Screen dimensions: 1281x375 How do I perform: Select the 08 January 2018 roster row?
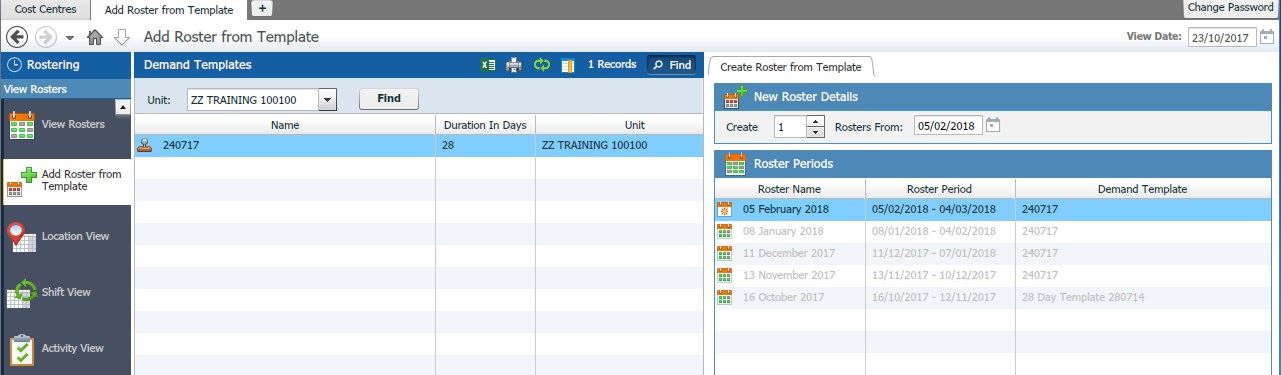pyautogui.click(x=993, y=231)
